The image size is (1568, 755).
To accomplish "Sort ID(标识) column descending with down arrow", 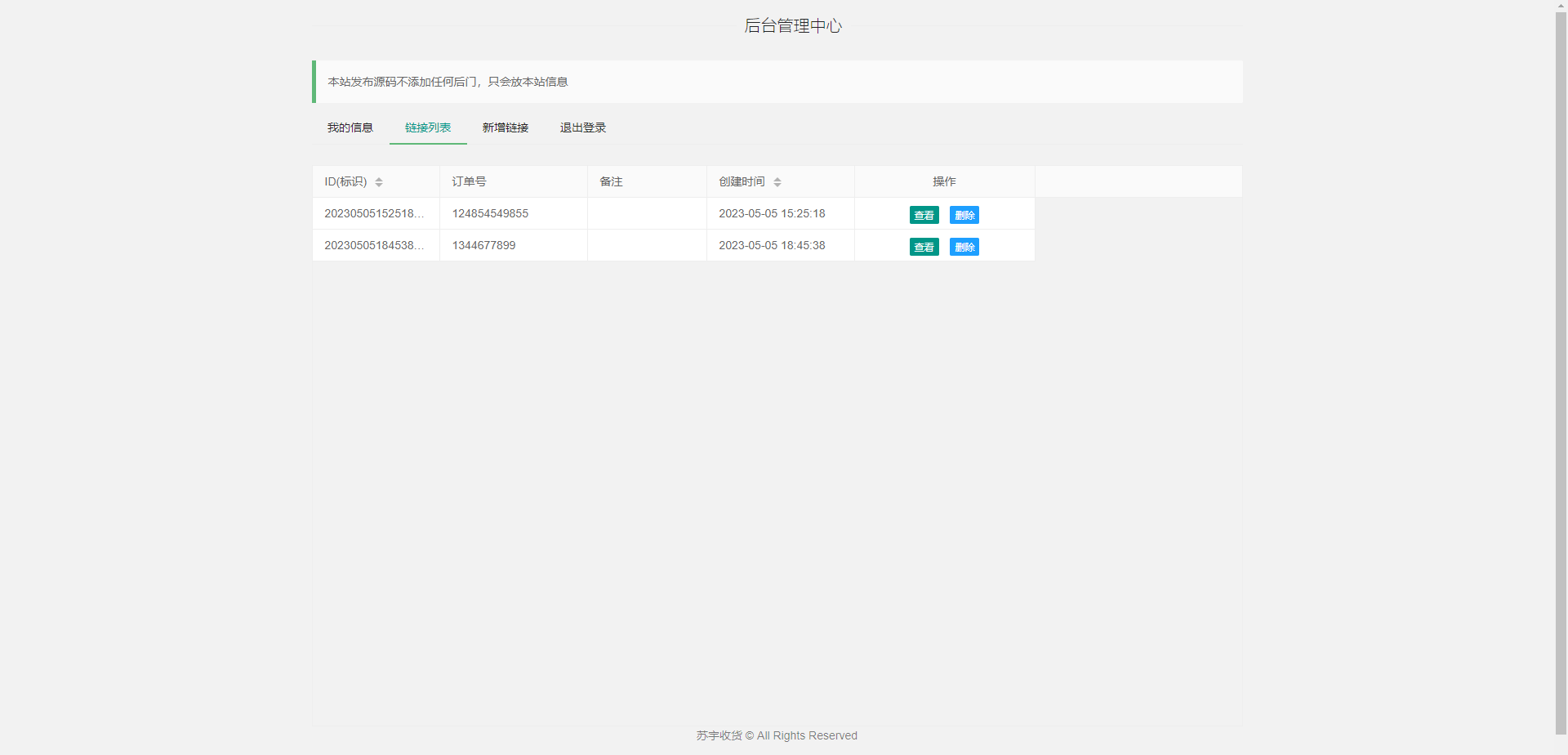I will click(x=379, y=185).
